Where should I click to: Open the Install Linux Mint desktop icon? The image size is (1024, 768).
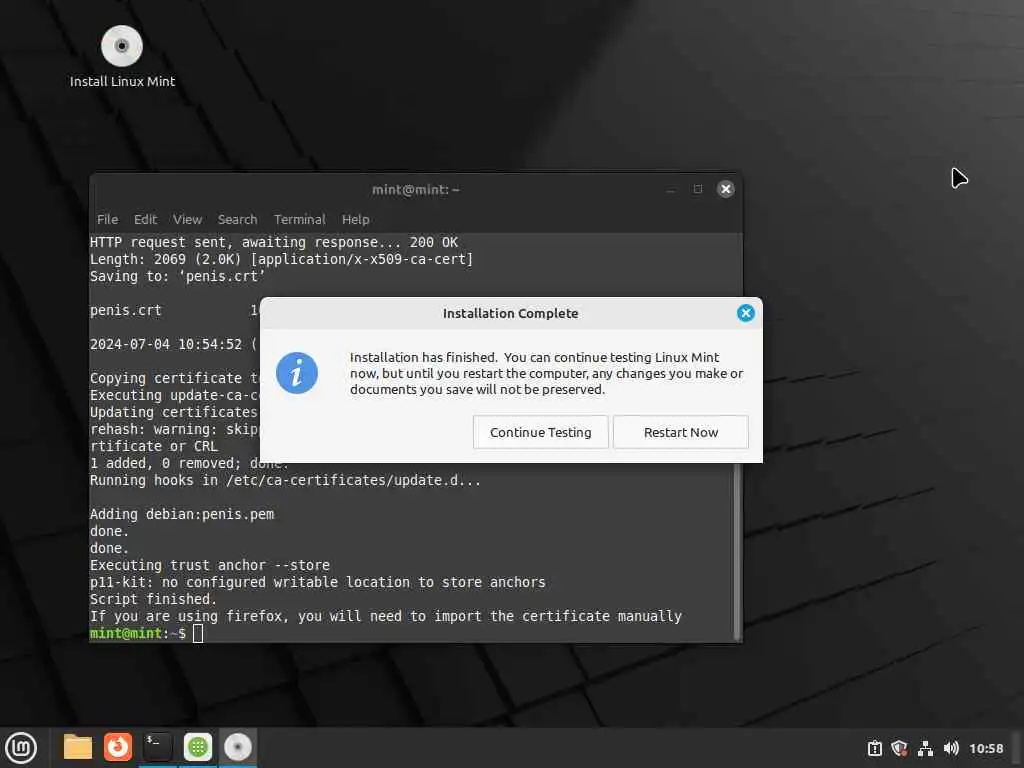tap(122, 57)
